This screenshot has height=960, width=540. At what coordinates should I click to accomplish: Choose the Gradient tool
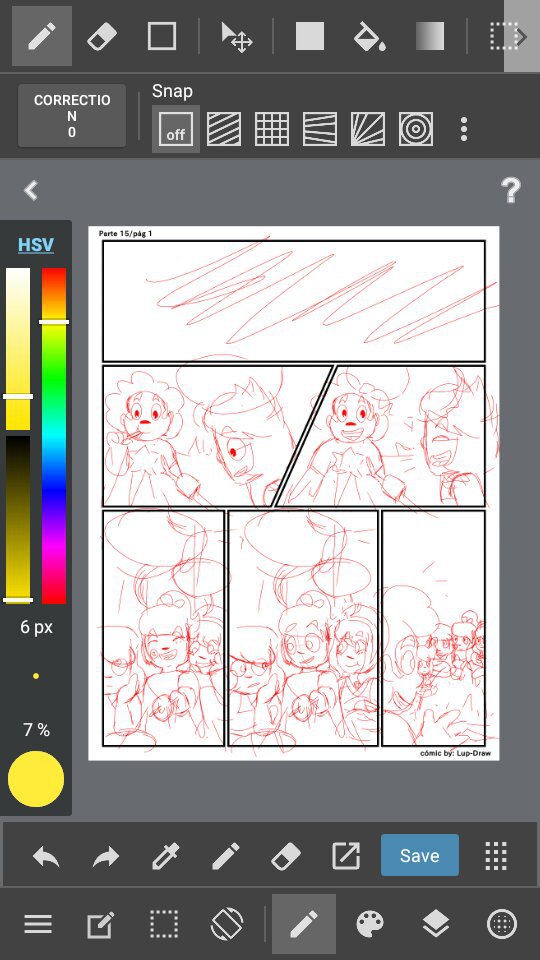430,37
